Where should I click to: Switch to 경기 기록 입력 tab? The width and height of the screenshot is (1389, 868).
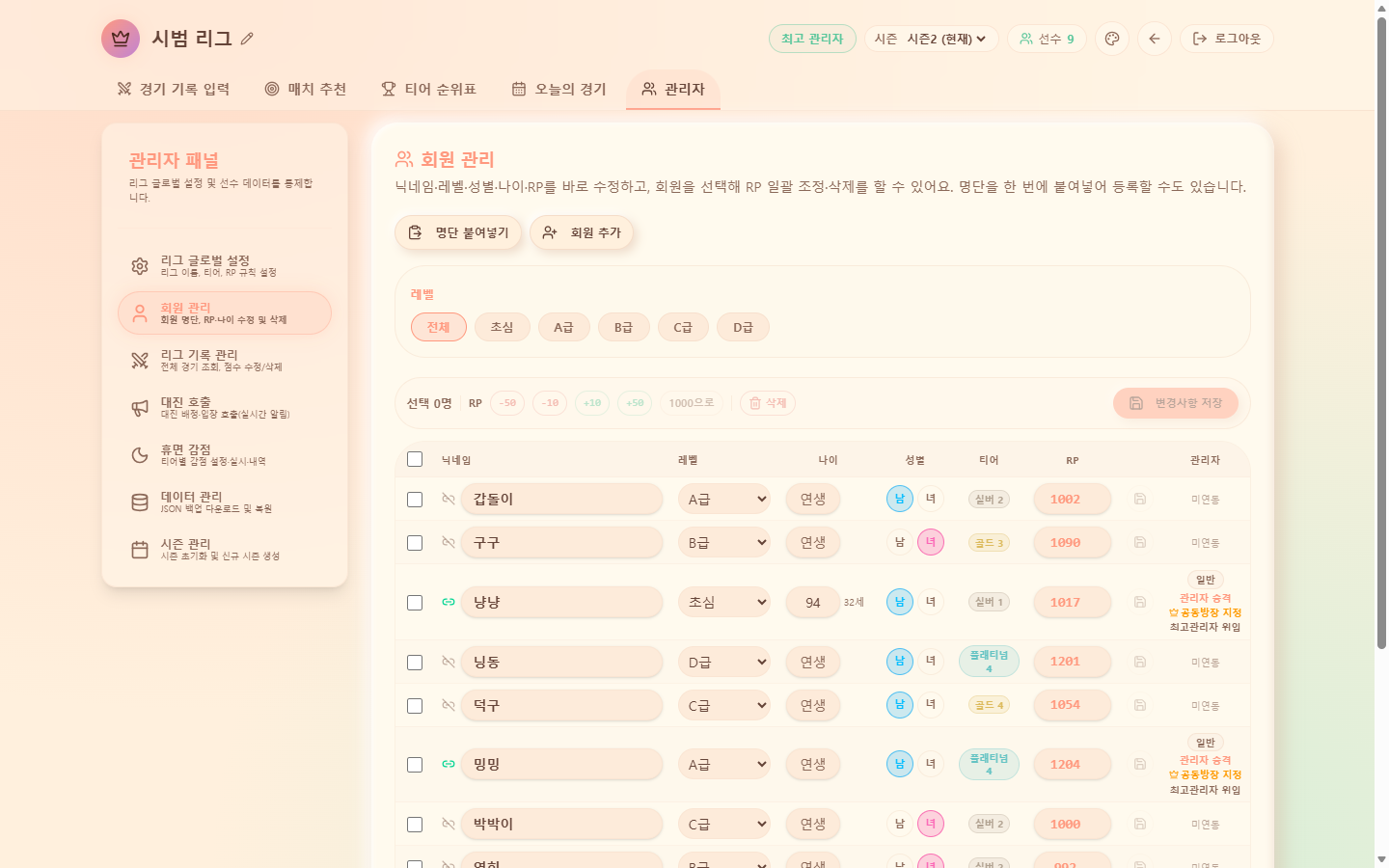click(174, 89)
